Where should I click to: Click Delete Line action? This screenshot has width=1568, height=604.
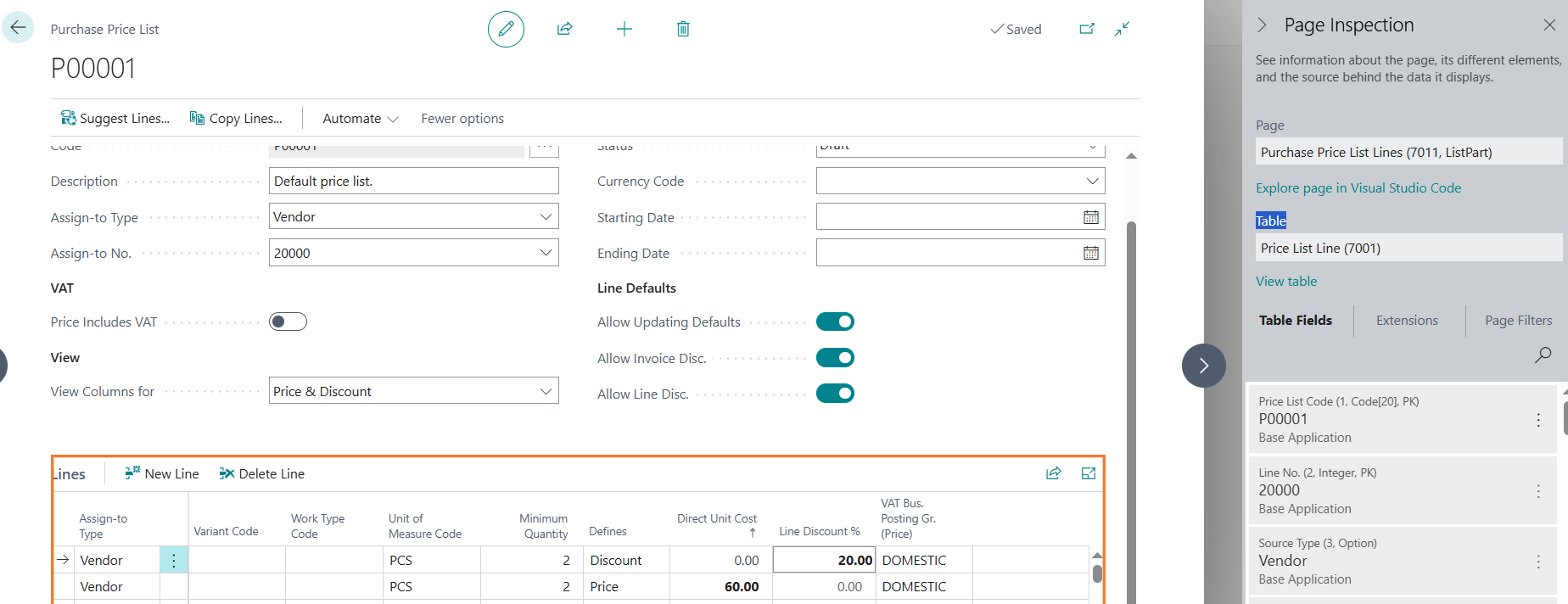click(261, 473)
